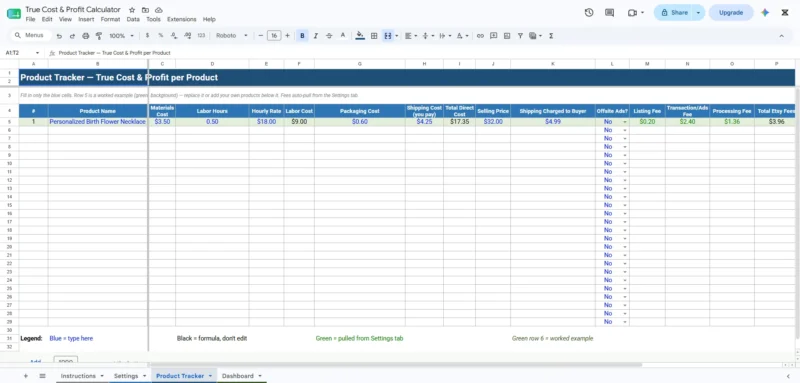Redo the last undone action
This screenshot has height=383, width=800.
72,36
